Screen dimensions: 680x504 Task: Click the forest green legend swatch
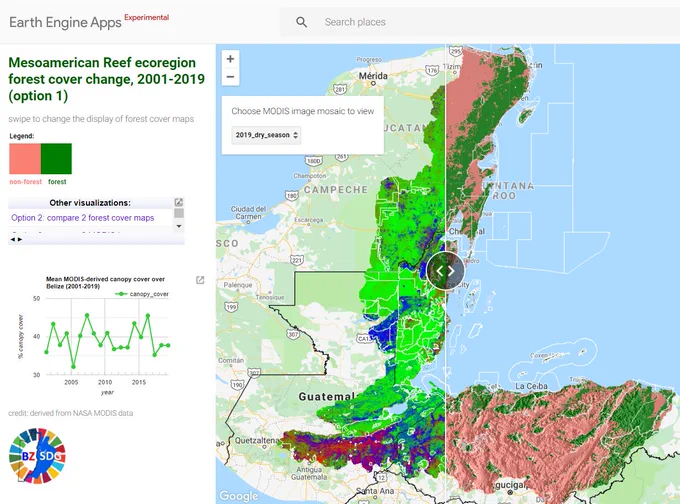click(56, 159)
